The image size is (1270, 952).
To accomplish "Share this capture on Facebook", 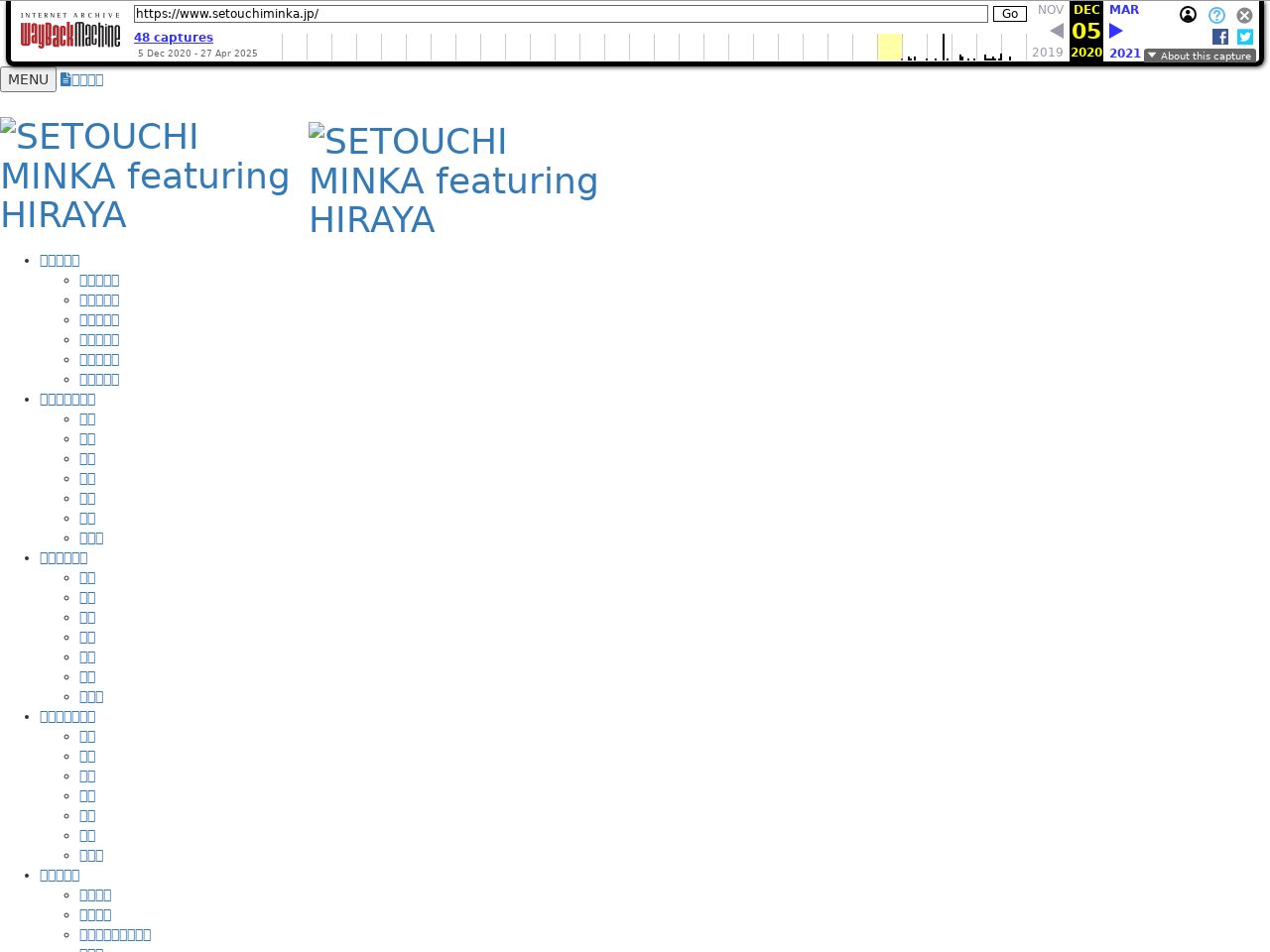I will (1220, 37).
